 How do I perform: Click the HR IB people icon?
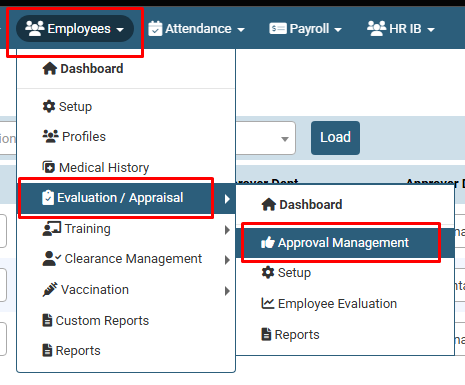[x=376, y=28]
